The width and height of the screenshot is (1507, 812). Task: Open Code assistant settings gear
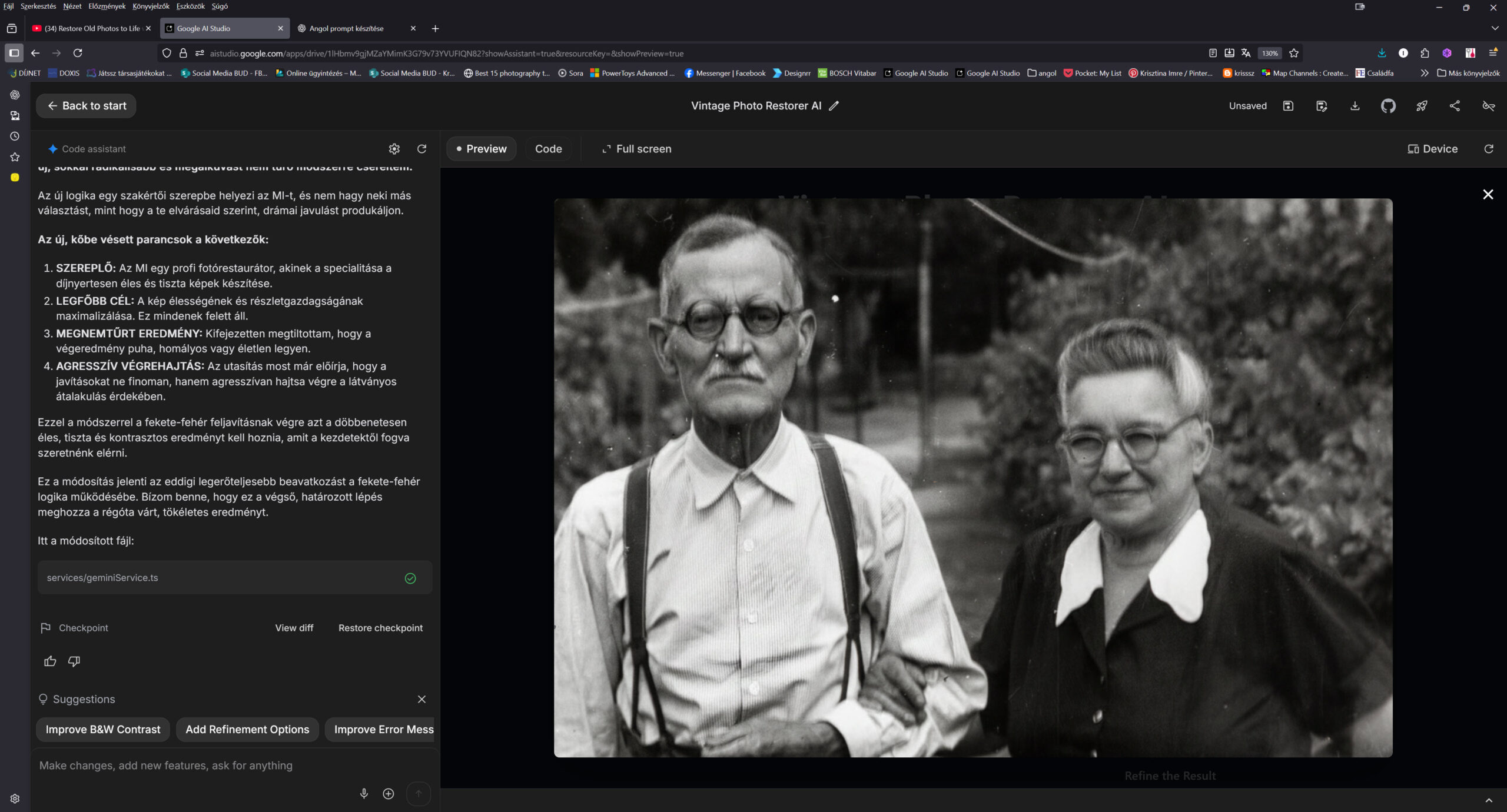[394, 149]
